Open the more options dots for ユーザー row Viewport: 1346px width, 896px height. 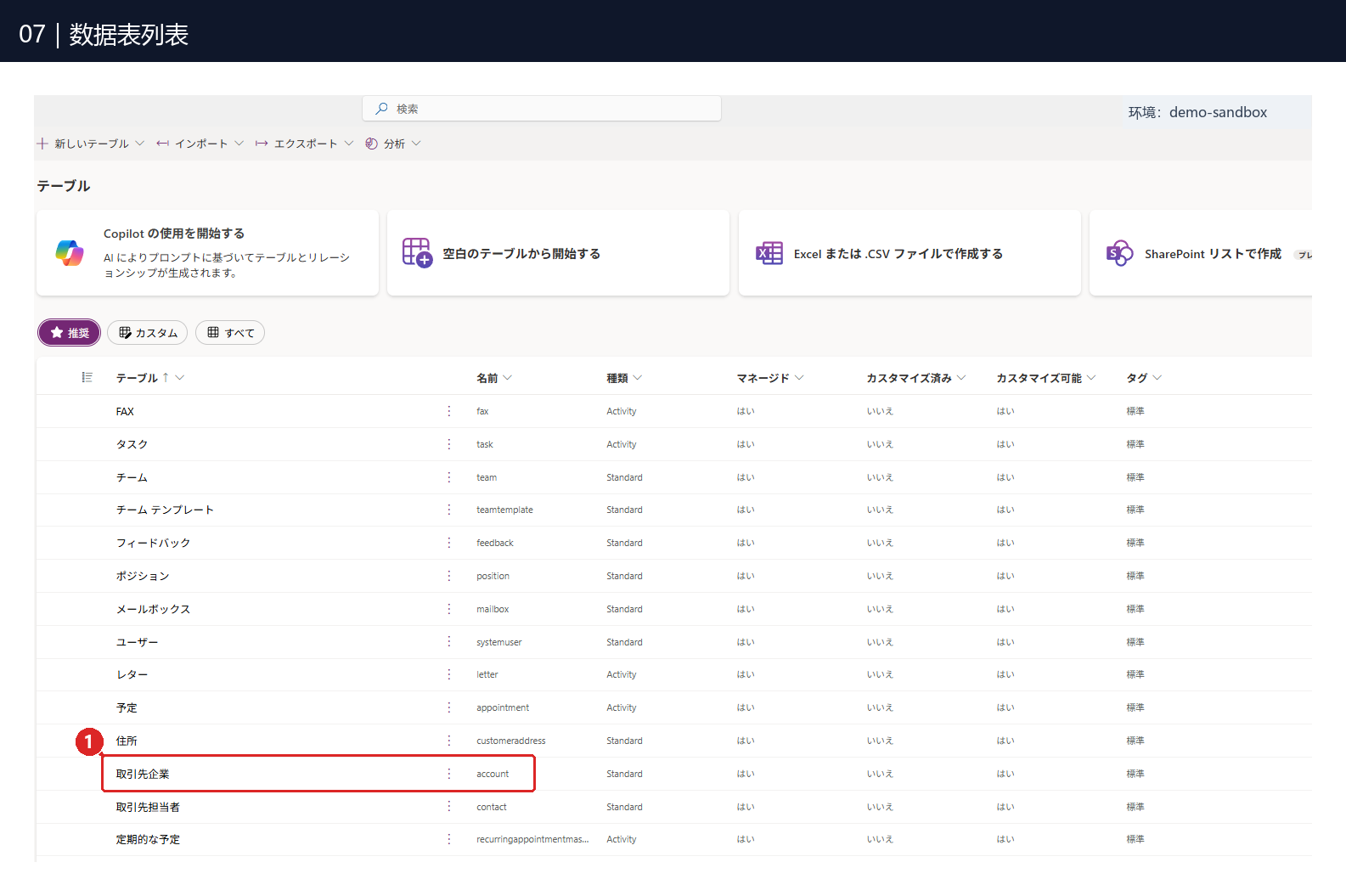(449, 642)
